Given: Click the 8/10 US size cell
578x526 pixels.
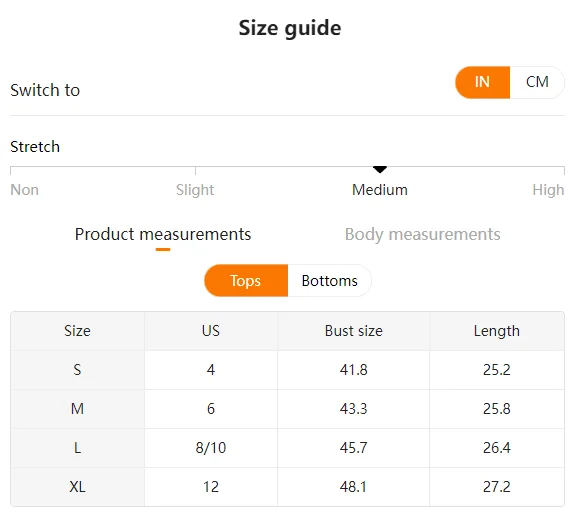Looking at the screenshot, I should [211, 448].
